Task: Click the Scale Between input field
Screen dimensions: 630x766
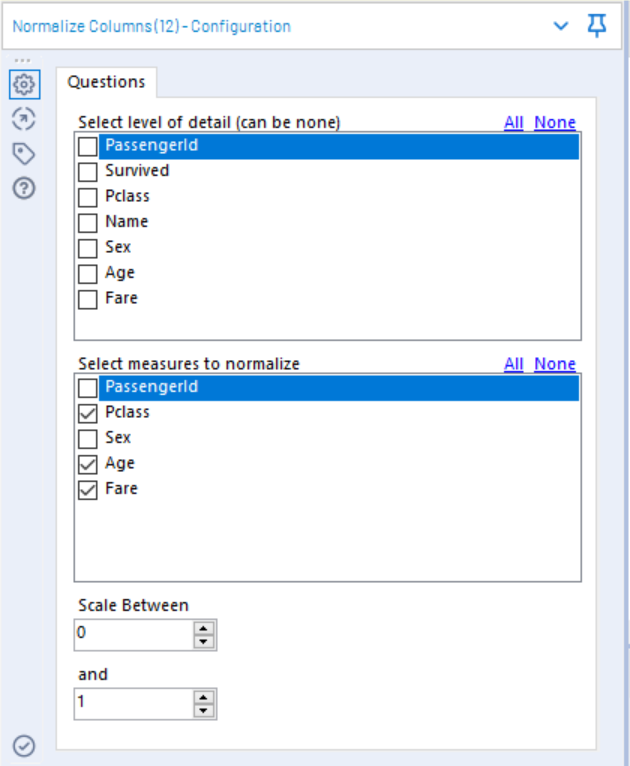Action: 132,634
